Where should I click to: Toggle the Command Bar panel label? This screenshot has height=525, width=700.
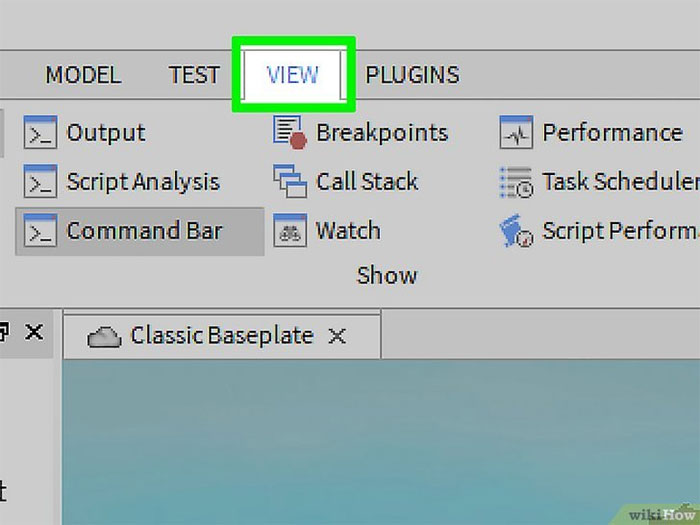click(144, 231)
